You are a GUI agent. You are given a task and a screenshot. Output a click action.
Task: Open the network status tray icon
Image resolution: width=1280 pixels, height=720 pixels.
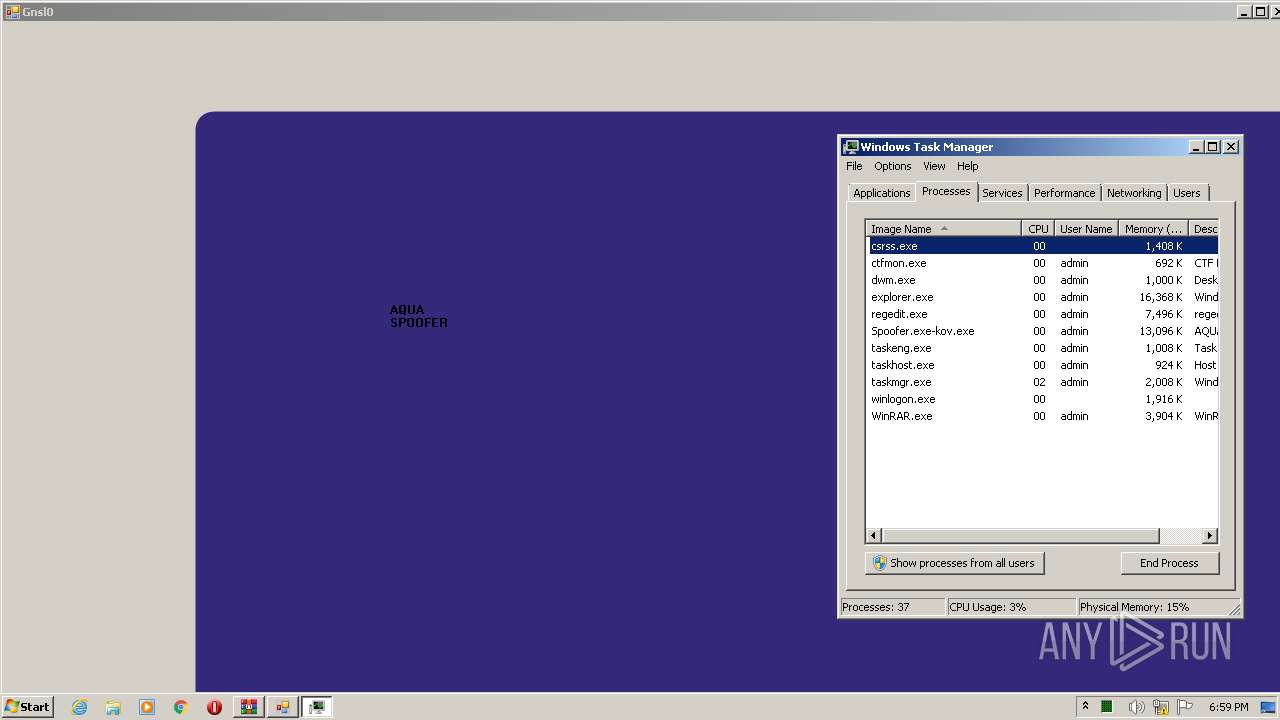click(1161, 707)
